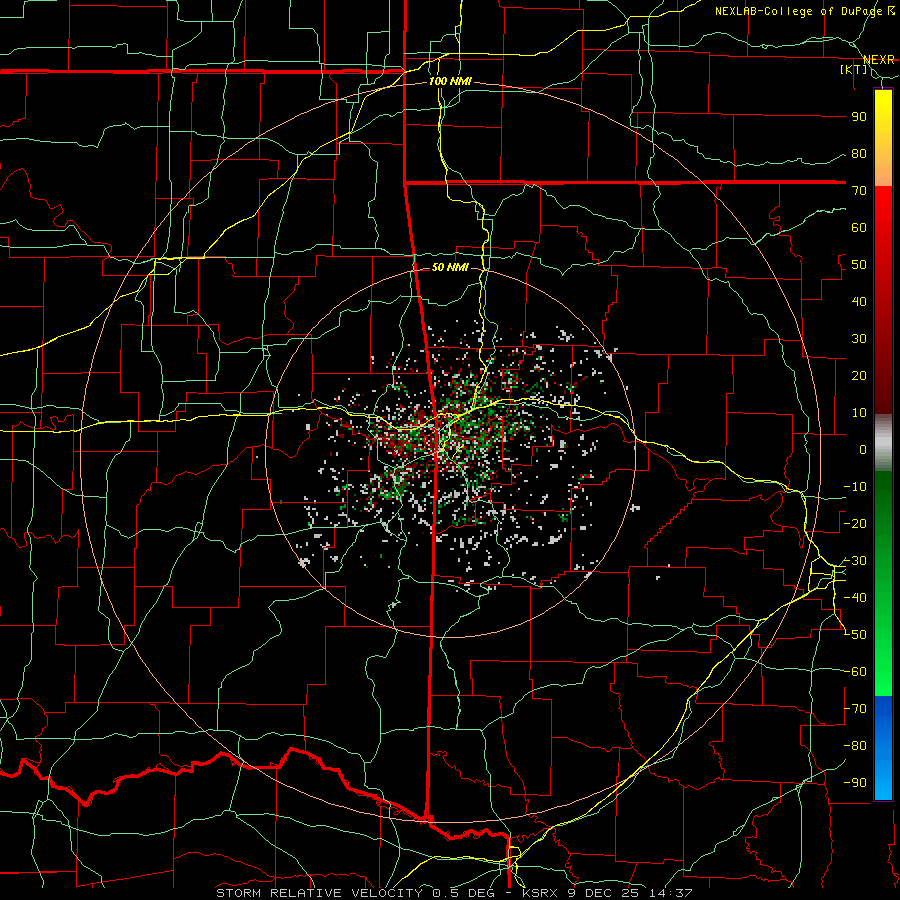
Task: Select the -30 scale value
Action: pos(855,561)
